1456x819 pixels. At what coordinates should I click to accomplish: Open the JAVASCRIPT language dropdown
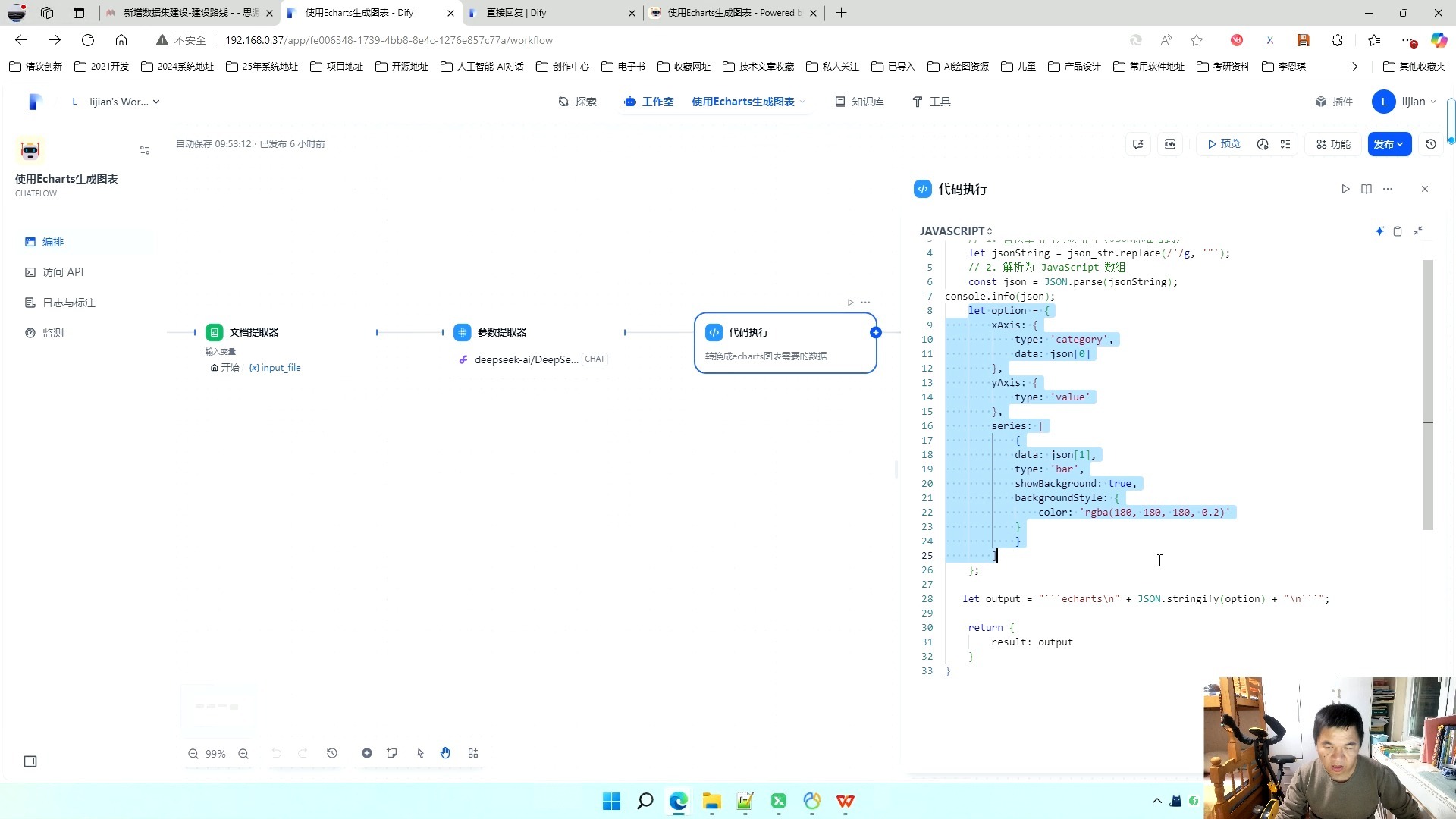click(955, 231)
